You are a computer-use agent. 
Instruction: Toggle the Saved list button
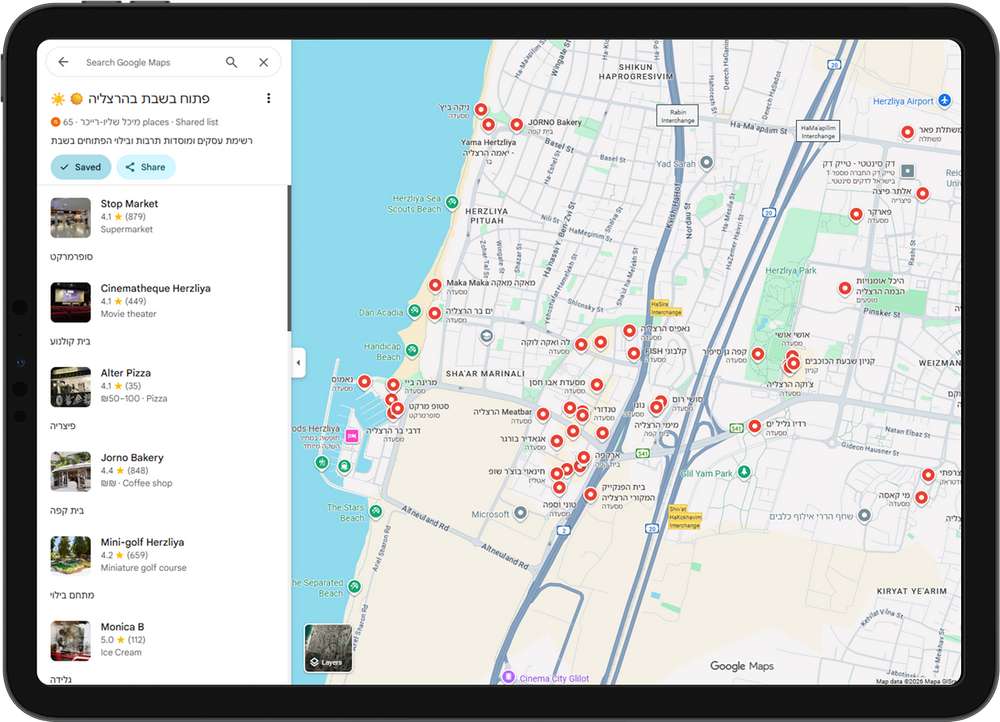click(x=81, y=167)
